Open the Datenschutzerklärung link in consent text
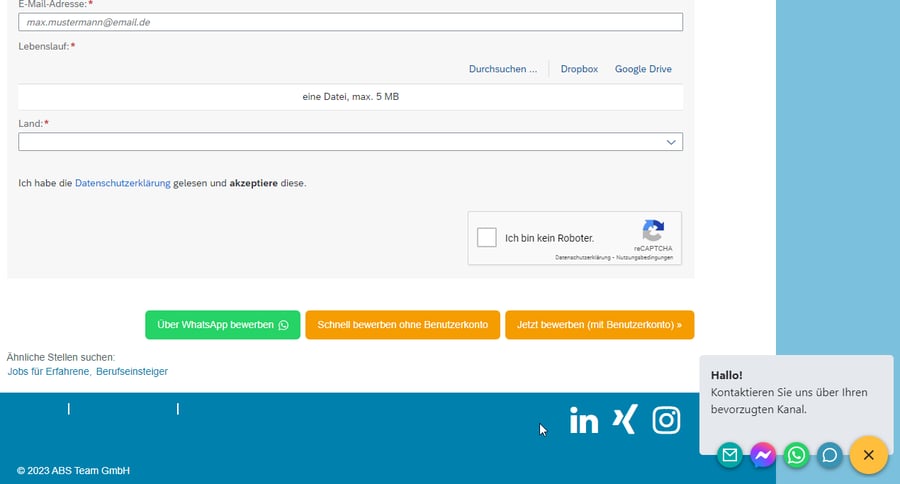This screenshot has height=484, width=900. pyautogui.click(x=122, y=183)
